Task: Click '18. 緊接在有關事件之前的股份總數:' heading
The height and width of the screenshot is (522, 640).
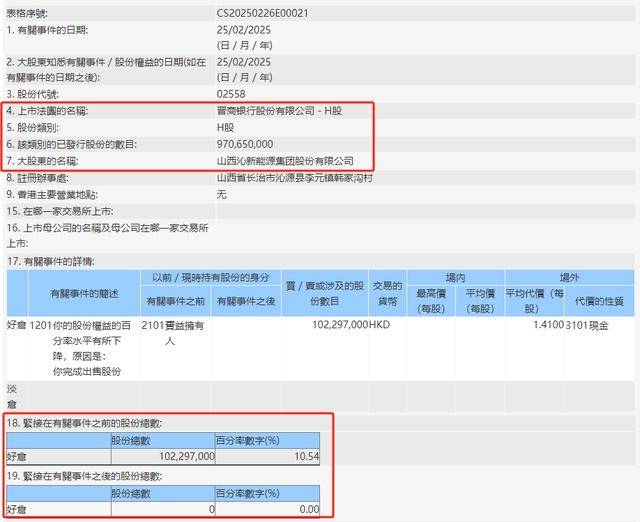Action: [84, 423]
